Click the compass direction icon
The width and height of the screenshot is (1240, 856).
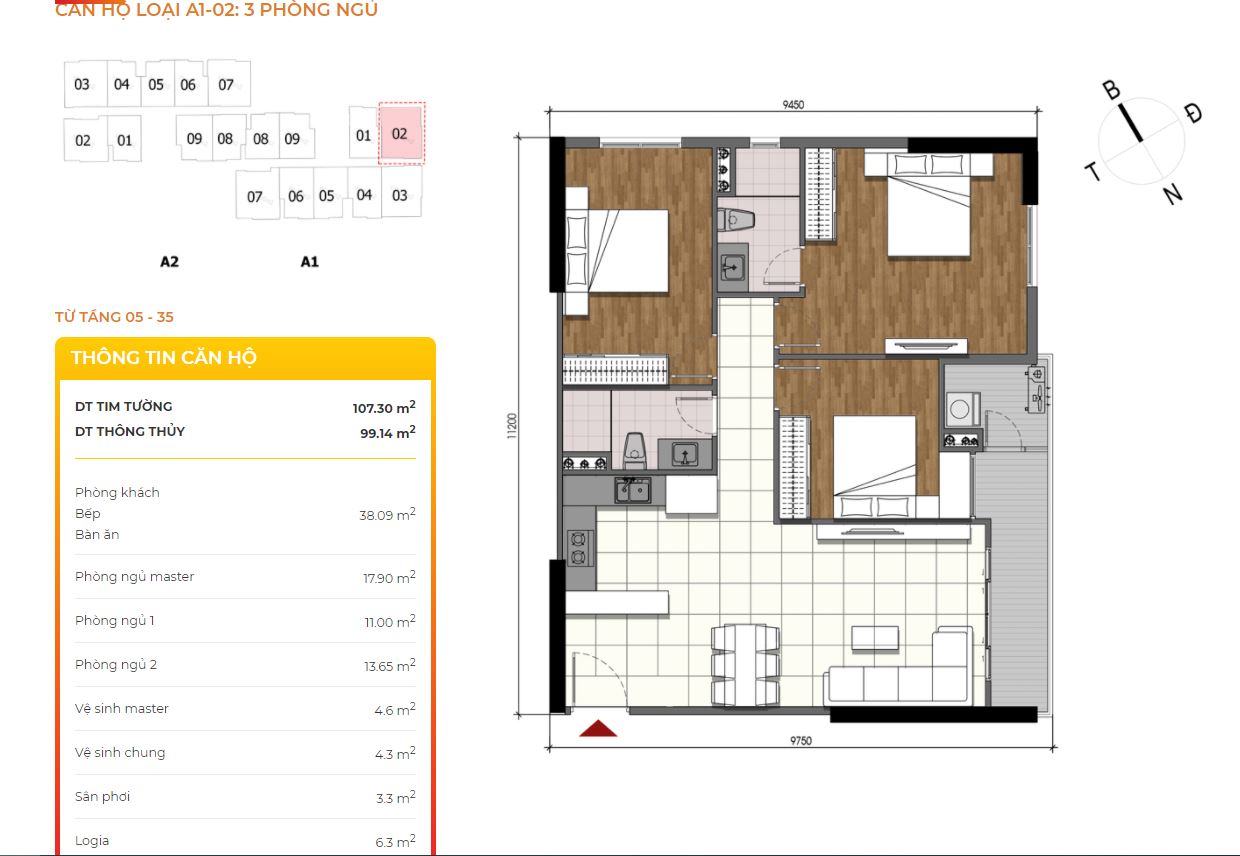coord(1143,142)
